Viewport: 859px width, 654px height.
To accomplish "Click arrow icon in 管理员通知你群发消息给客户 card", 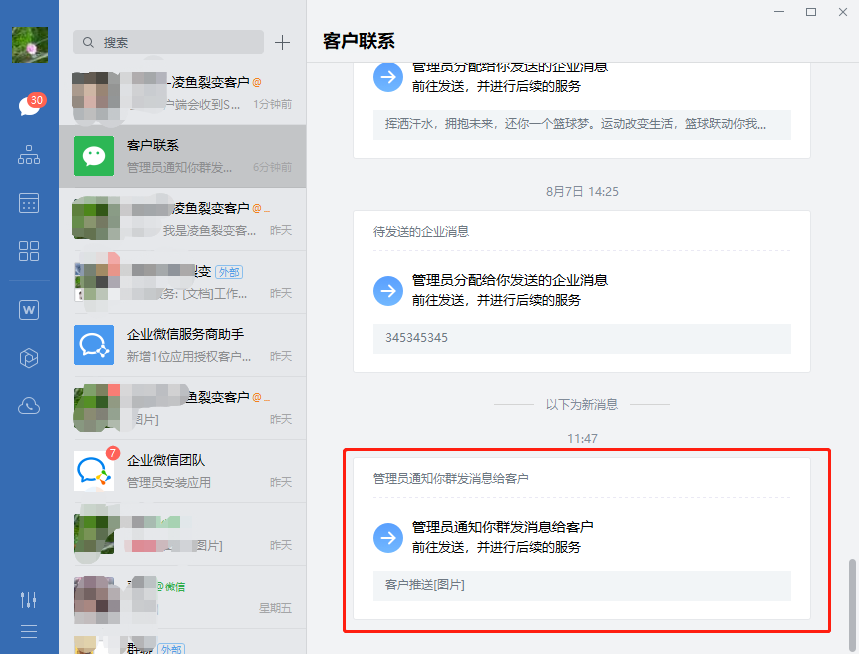I will pos(387,538).
